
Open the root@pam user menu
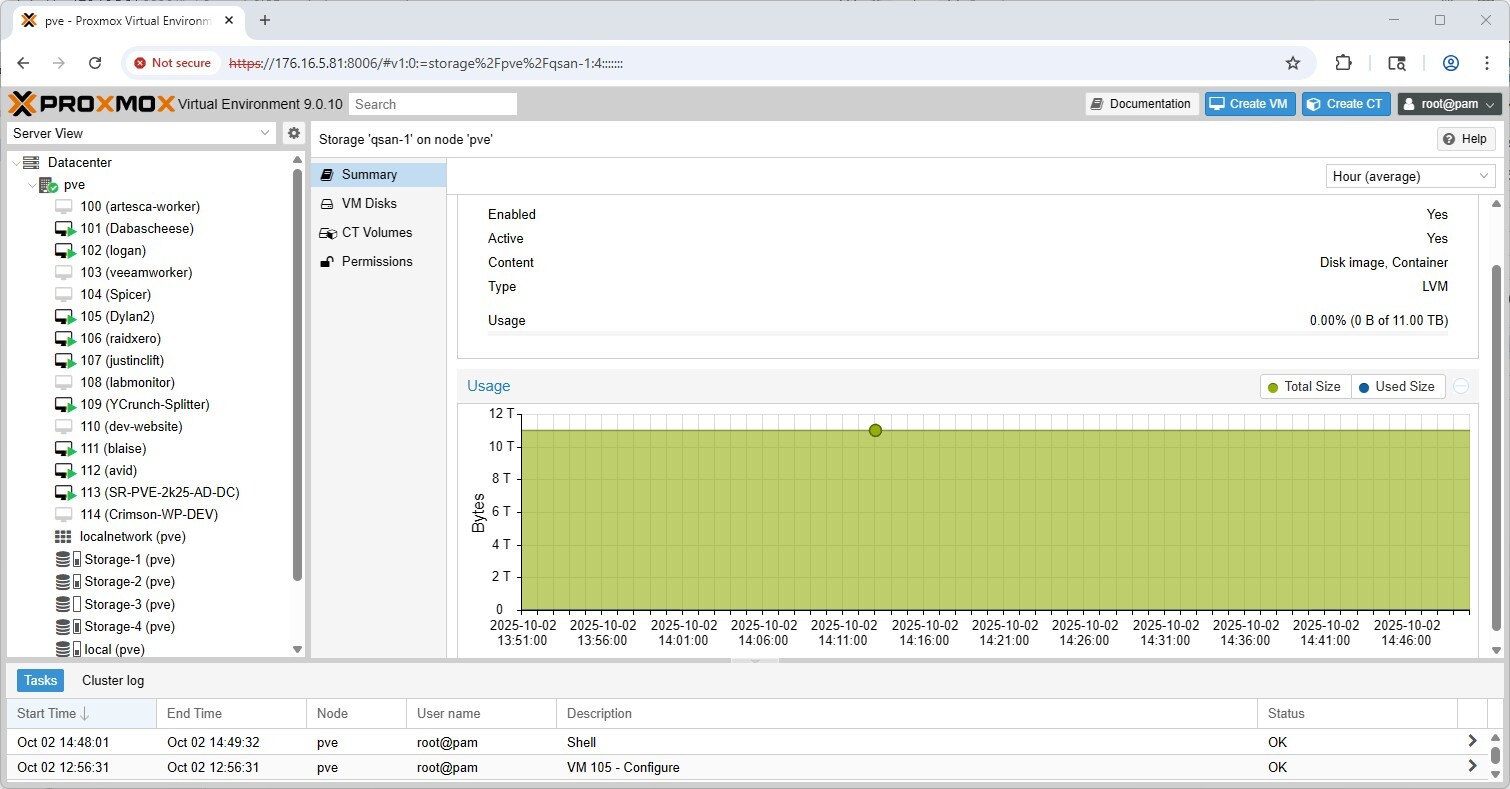[1449, 104]
